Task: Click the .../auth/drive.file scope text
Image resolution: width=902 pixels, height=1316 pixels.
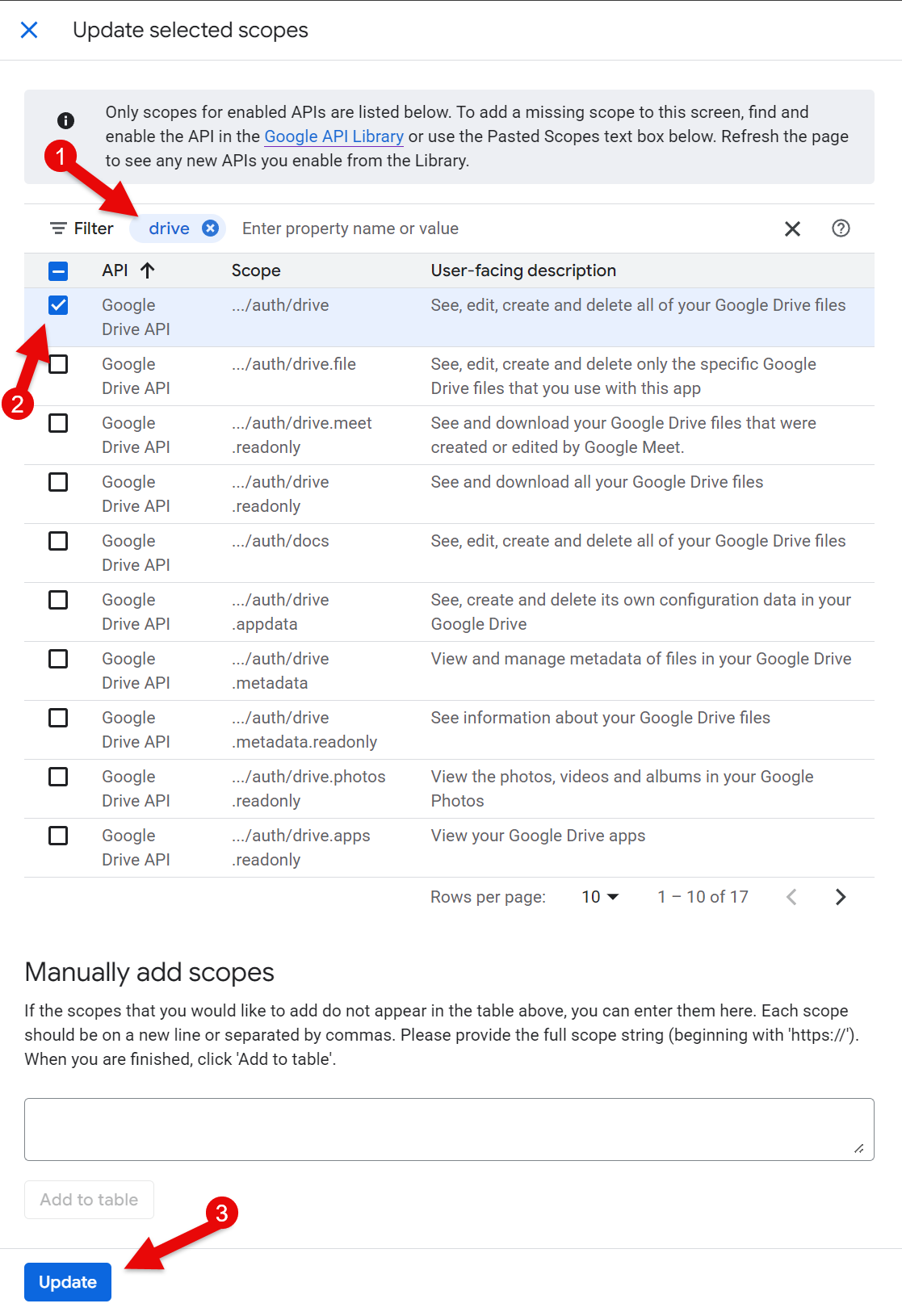Action: point(294,364)
